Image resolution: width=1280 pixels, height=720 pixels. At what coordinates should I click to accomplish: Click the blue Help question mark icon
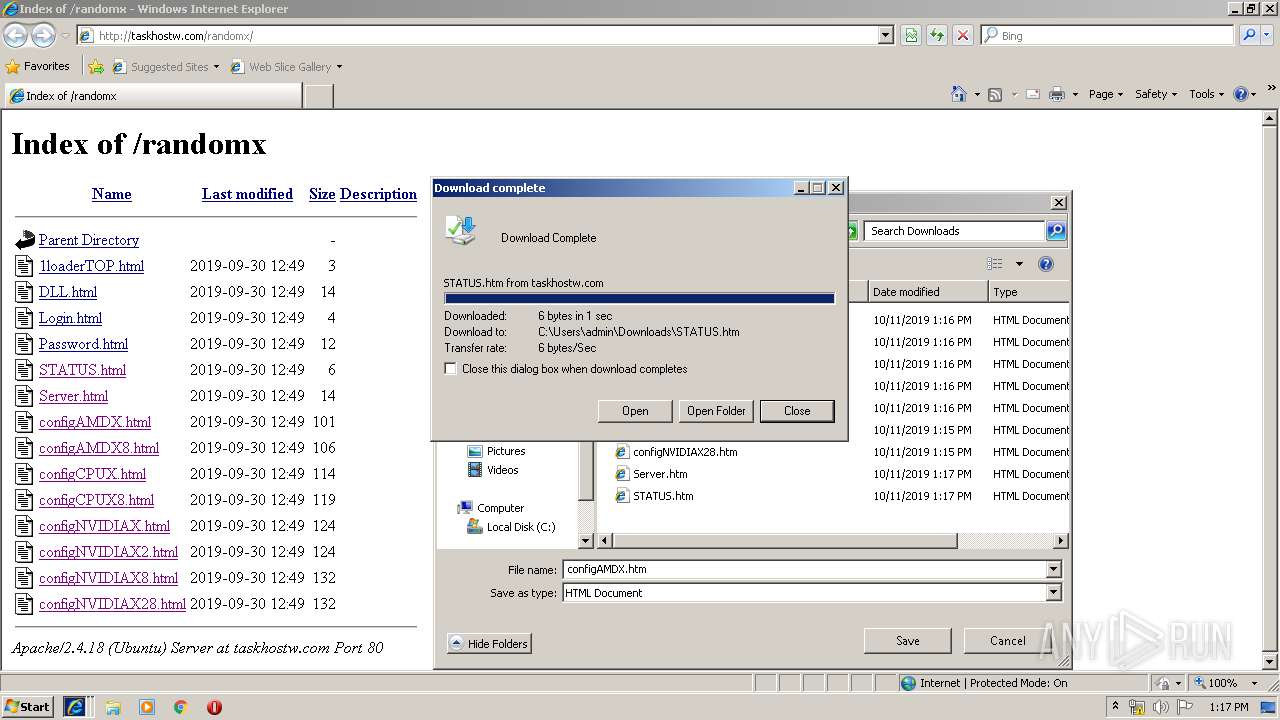click(x=1241, y=94)
